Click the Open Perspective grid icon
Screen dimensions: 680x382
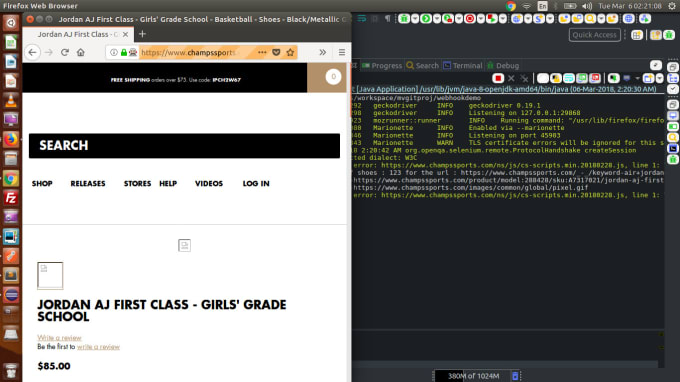pyautogui.click(x=637, y=35)
